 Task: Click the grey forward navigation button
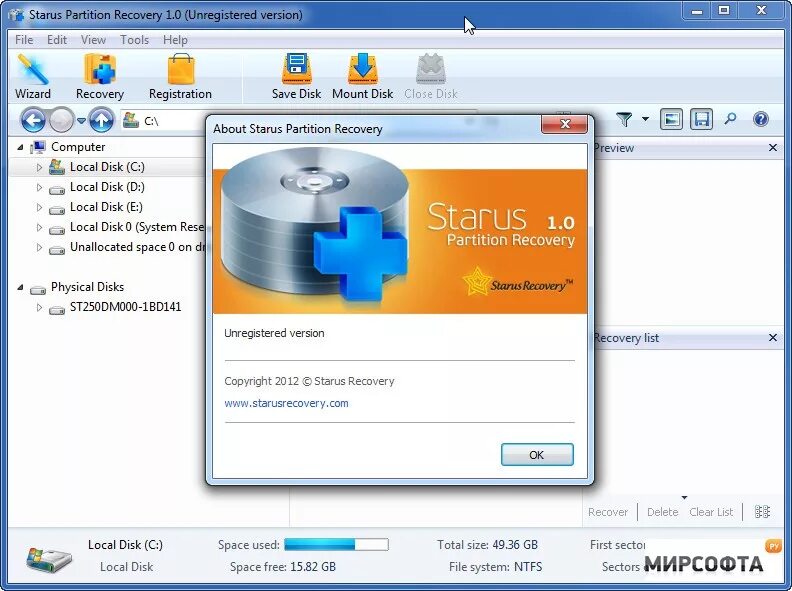pos(62,121)
